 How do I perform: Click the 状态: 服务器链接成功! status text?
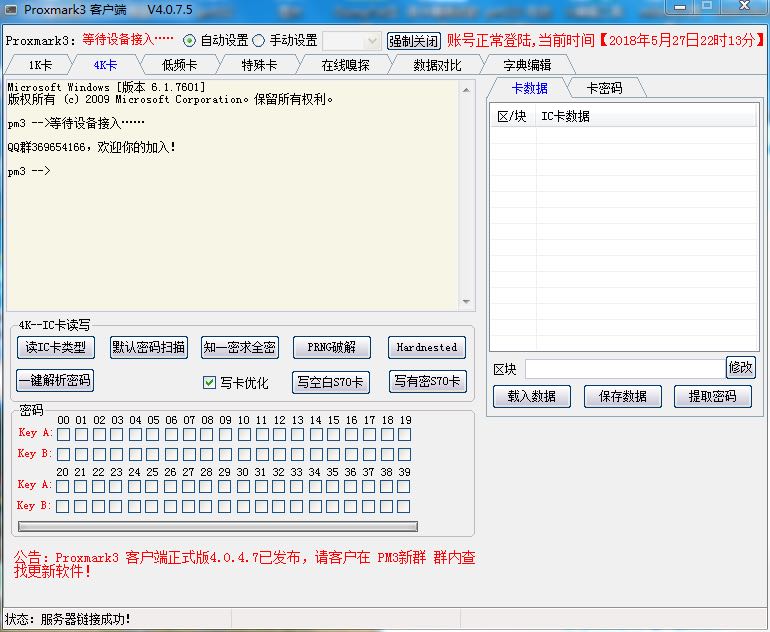tap(68, 619)
